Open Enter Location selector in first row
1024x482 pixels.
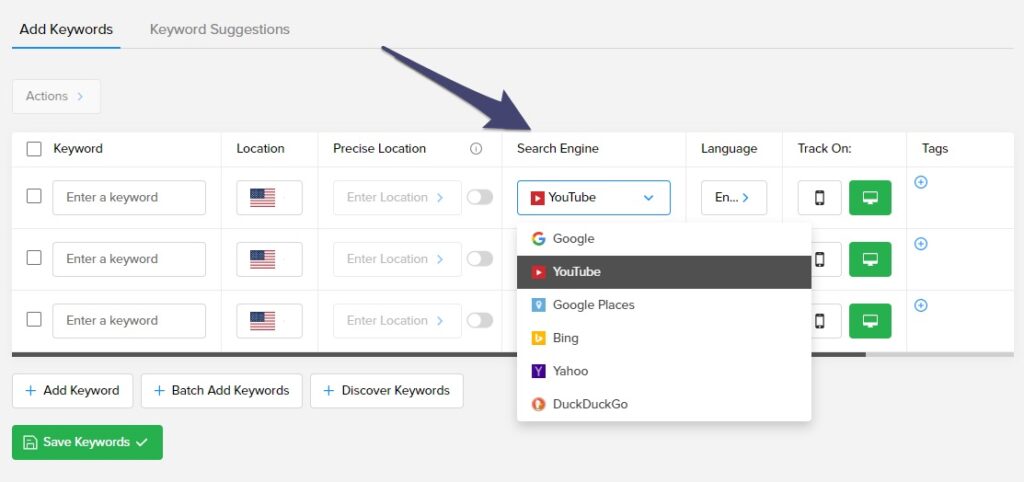[397, 197]
